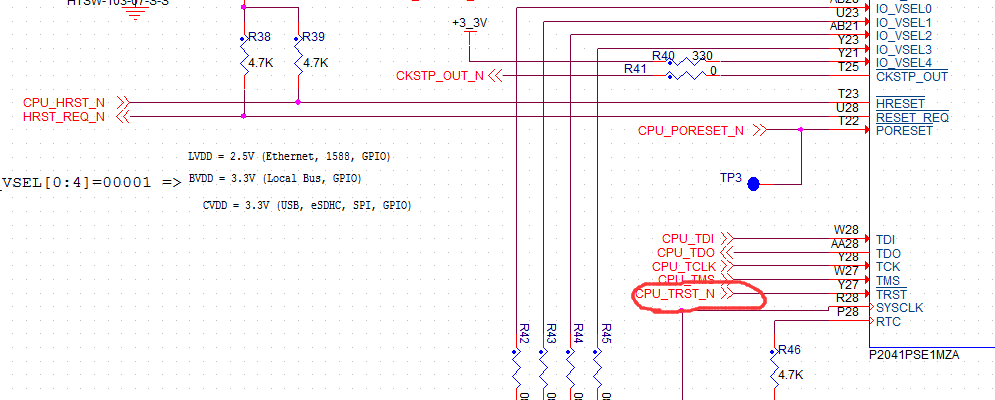
Task: Select the R41 zero ohm resistor symbol
Action: click(x=685, y=76)
